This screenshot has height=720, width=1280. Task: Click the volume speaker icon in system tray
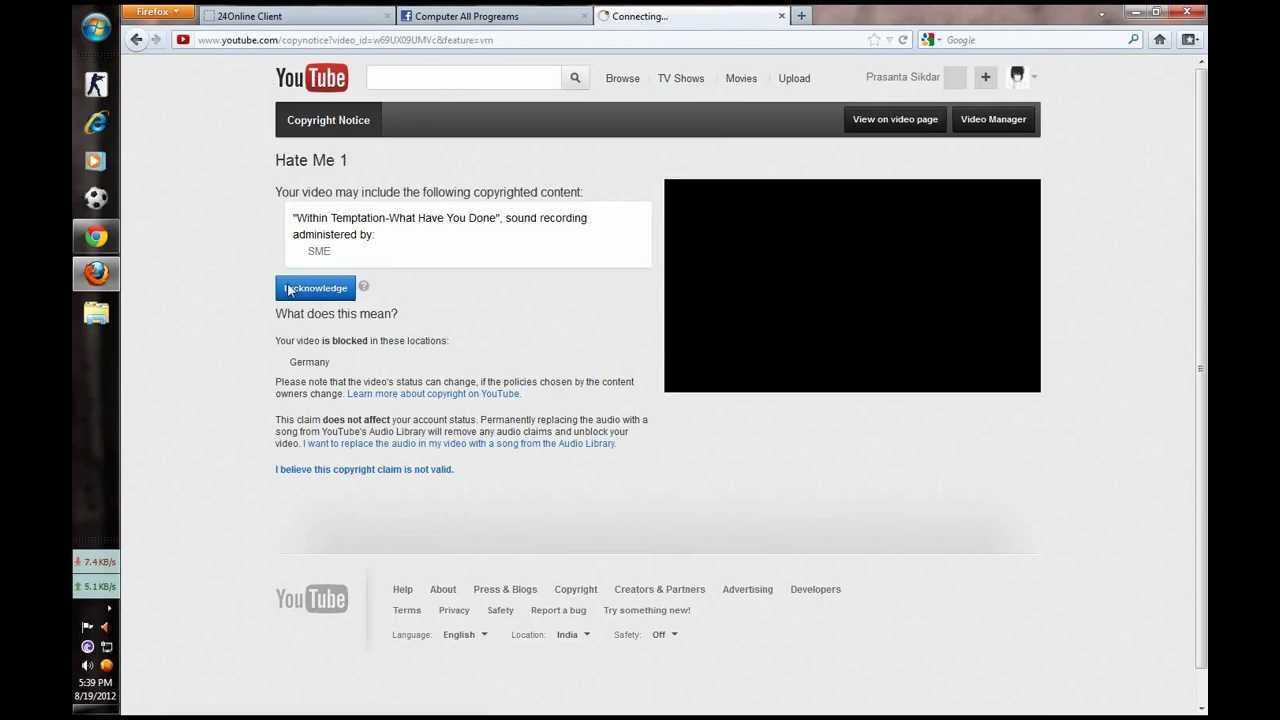click(88, 665)
